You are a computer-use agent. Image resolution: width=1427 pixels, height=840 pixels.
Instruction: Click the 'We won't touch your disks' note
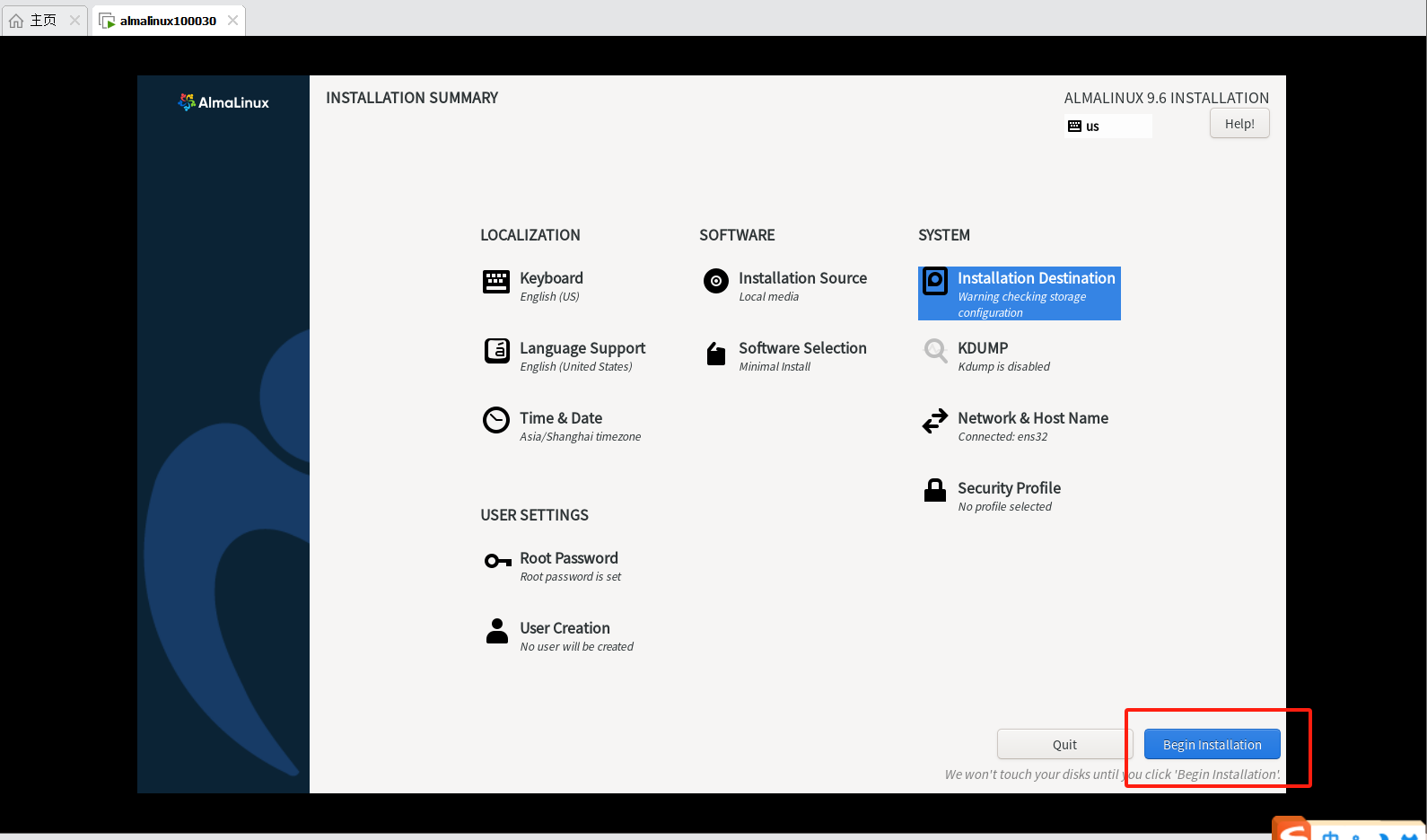(x=1112, y=774)
